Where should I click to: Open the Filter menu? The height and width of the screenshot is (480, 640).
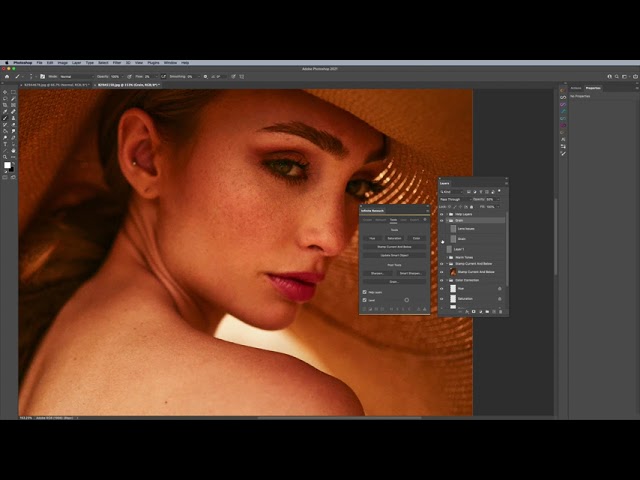(x=116, y=62)
